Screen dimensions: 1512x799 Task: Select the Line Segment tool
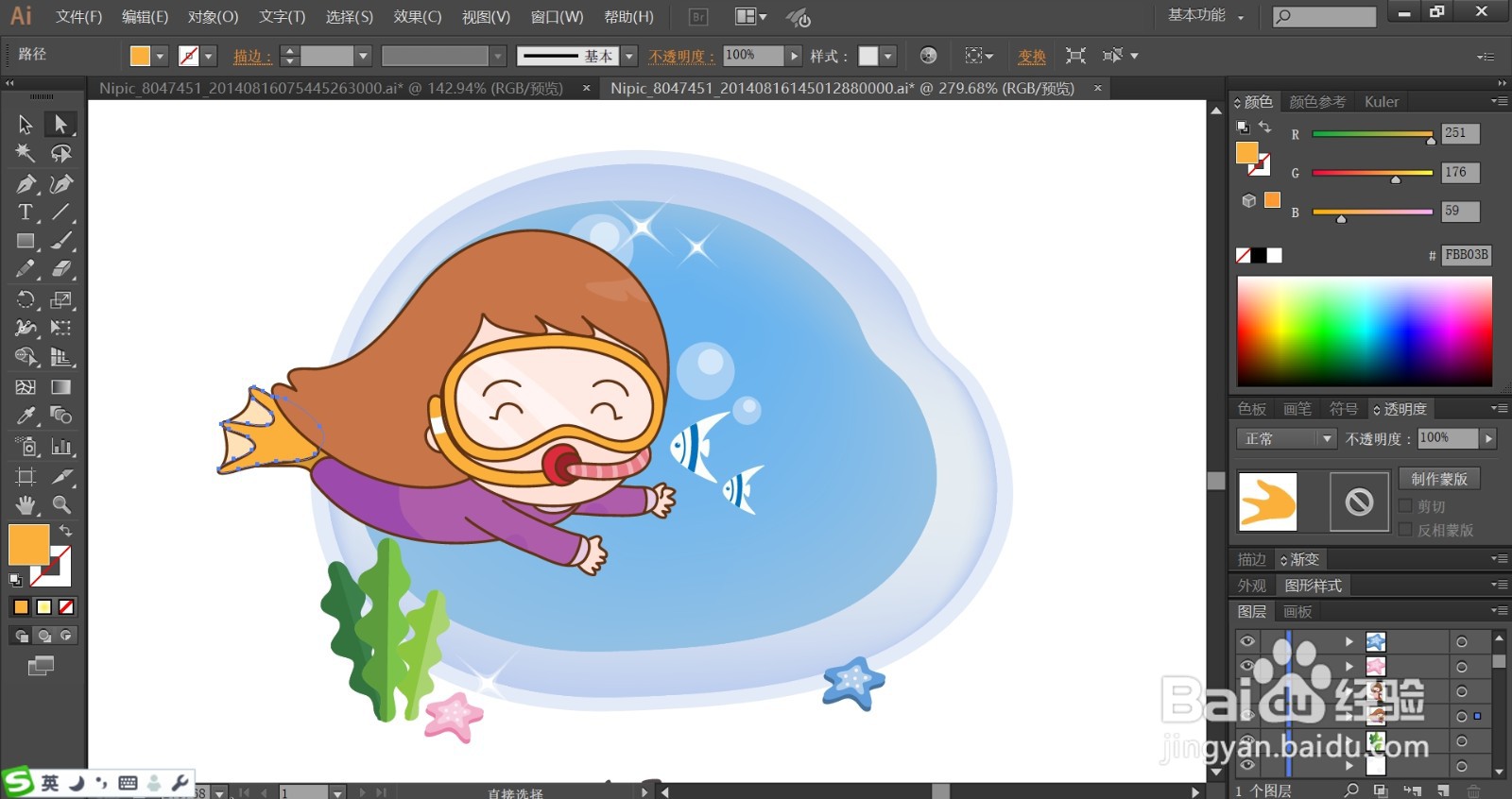(x=60, y=212)
